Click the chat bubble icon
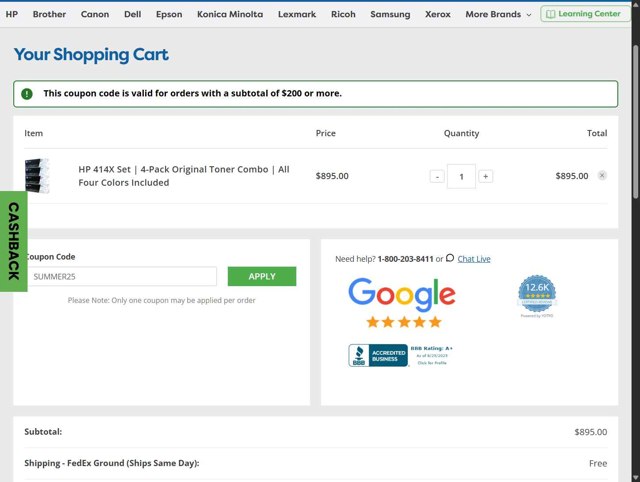640x482 pixels. click(450, 258)
